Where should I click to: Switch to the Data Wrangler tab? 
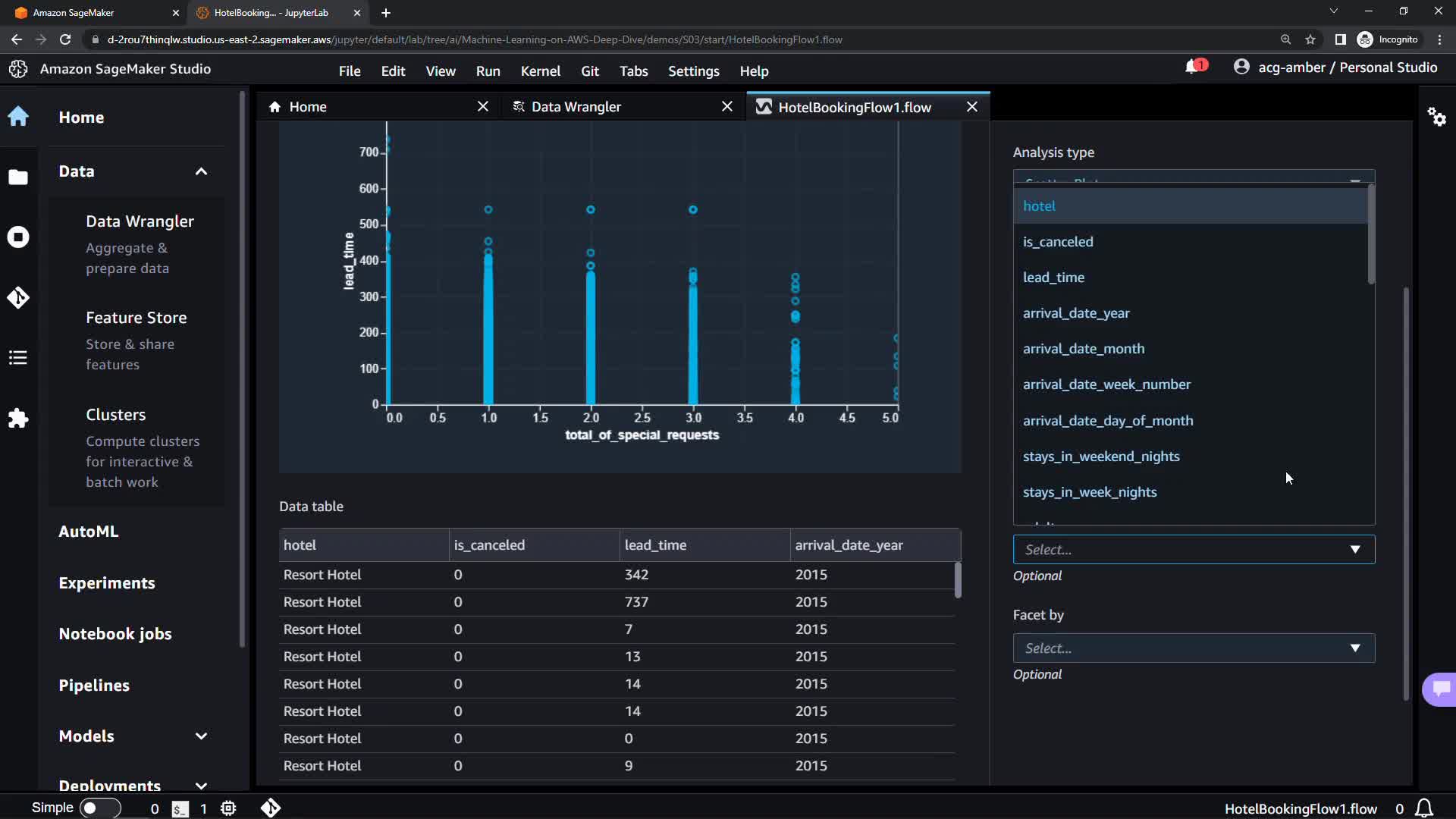[x=576, y=107]
